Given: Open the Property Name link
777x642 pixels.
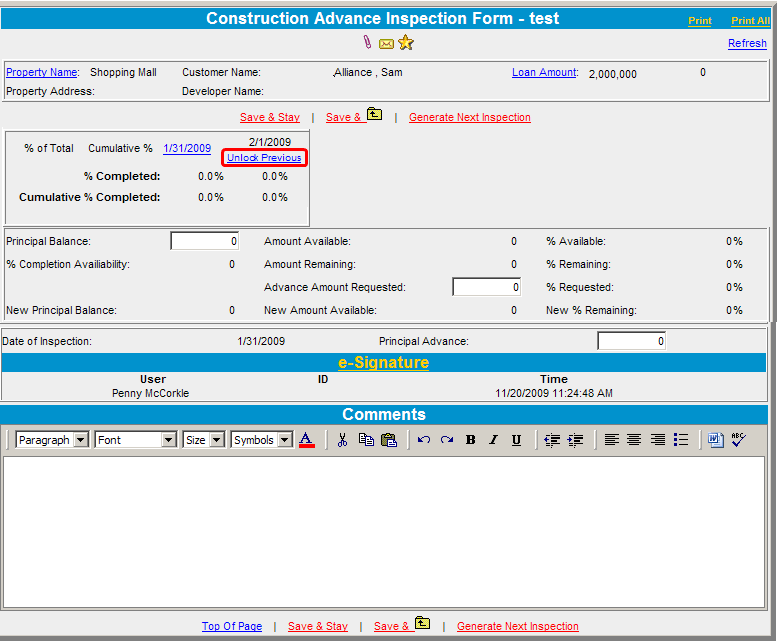Looking at the screenshot, I should pos(42,72).
